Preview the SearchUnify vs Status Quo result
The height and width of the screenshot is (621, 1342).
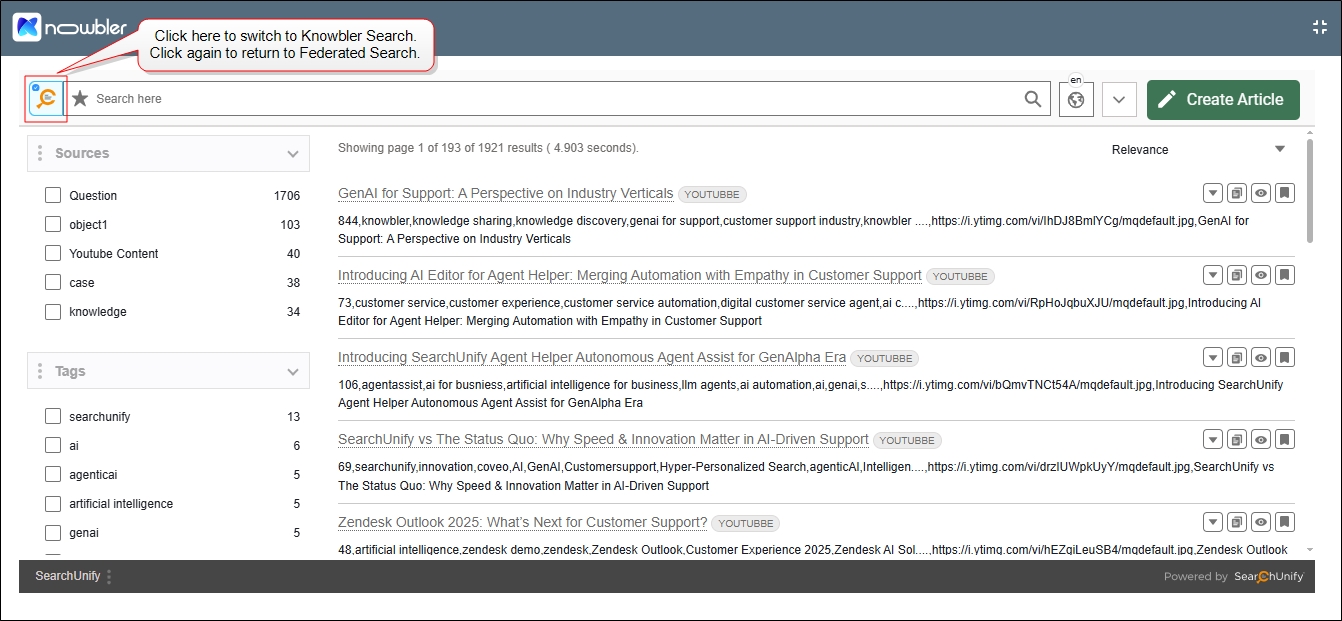(x=1261, y=439)
